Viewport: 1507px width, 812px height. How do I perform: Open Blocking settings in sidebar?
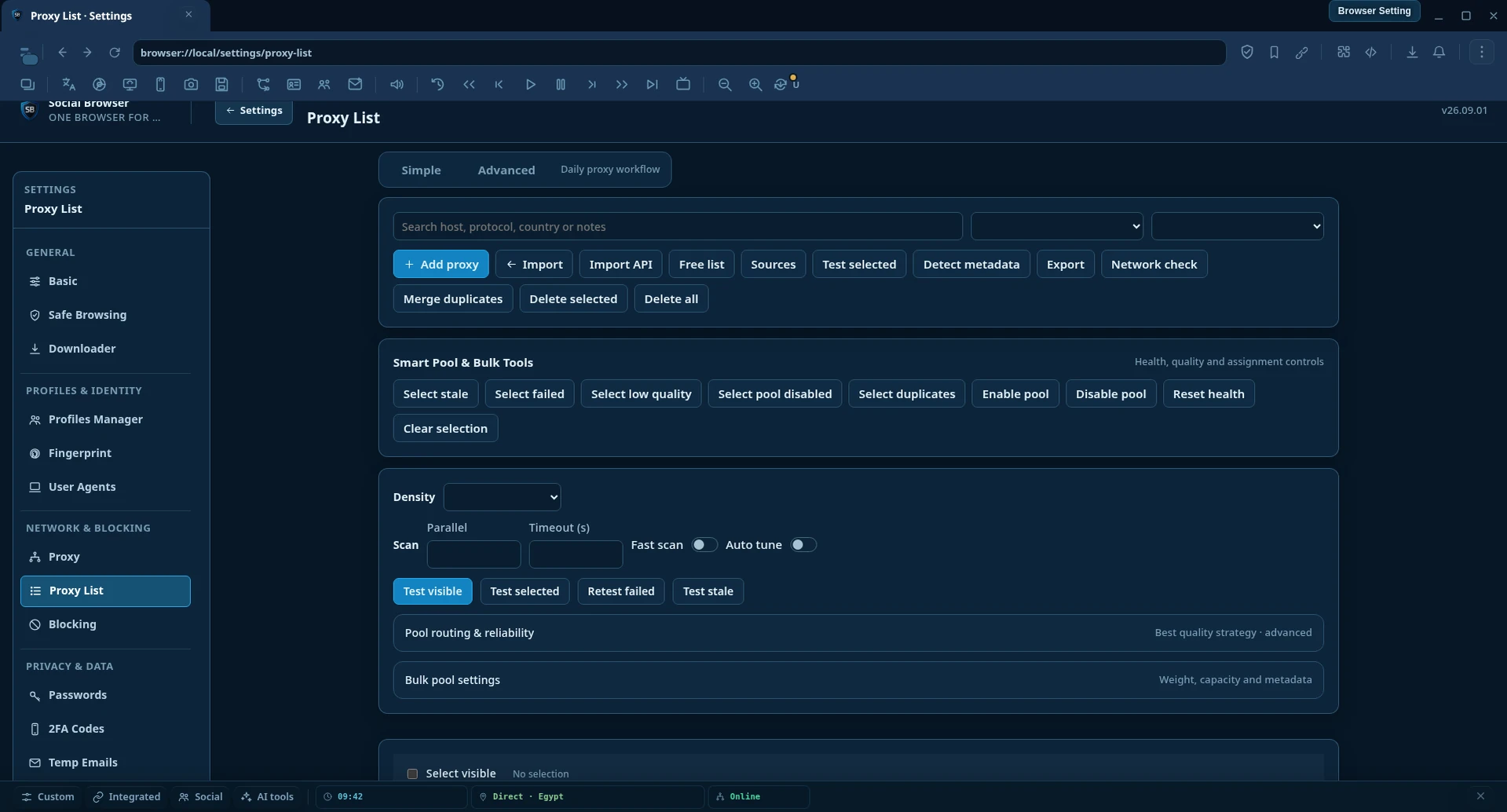pos(105,624)
